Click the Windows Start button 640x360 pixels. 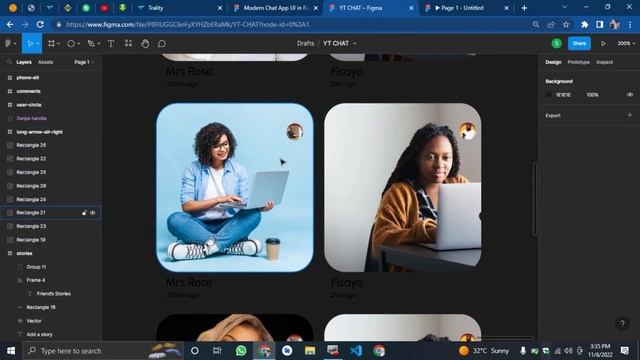click(11, 351)
